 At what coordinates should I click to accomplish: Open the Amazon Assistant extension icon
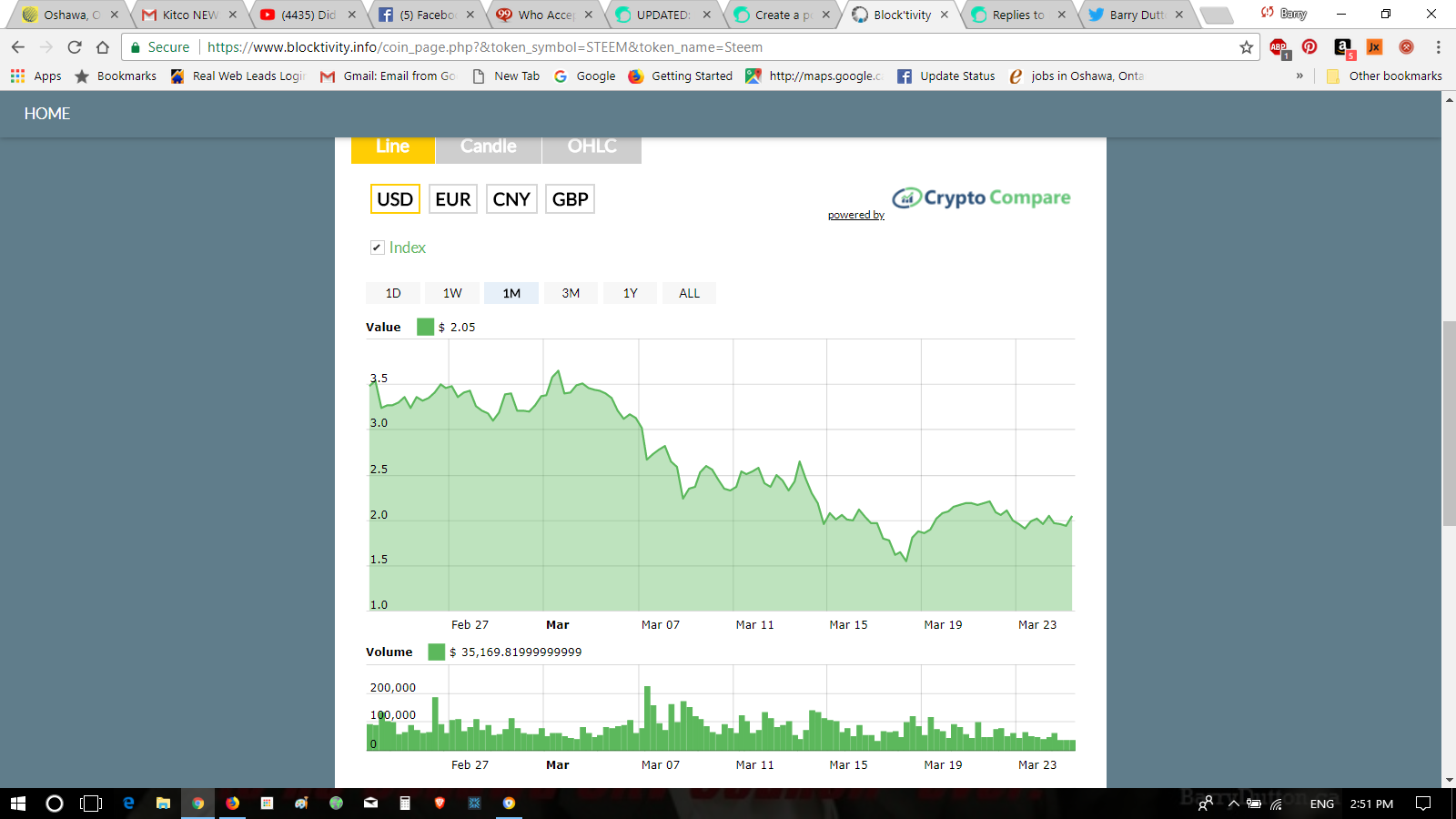(x=1343, y=47)
